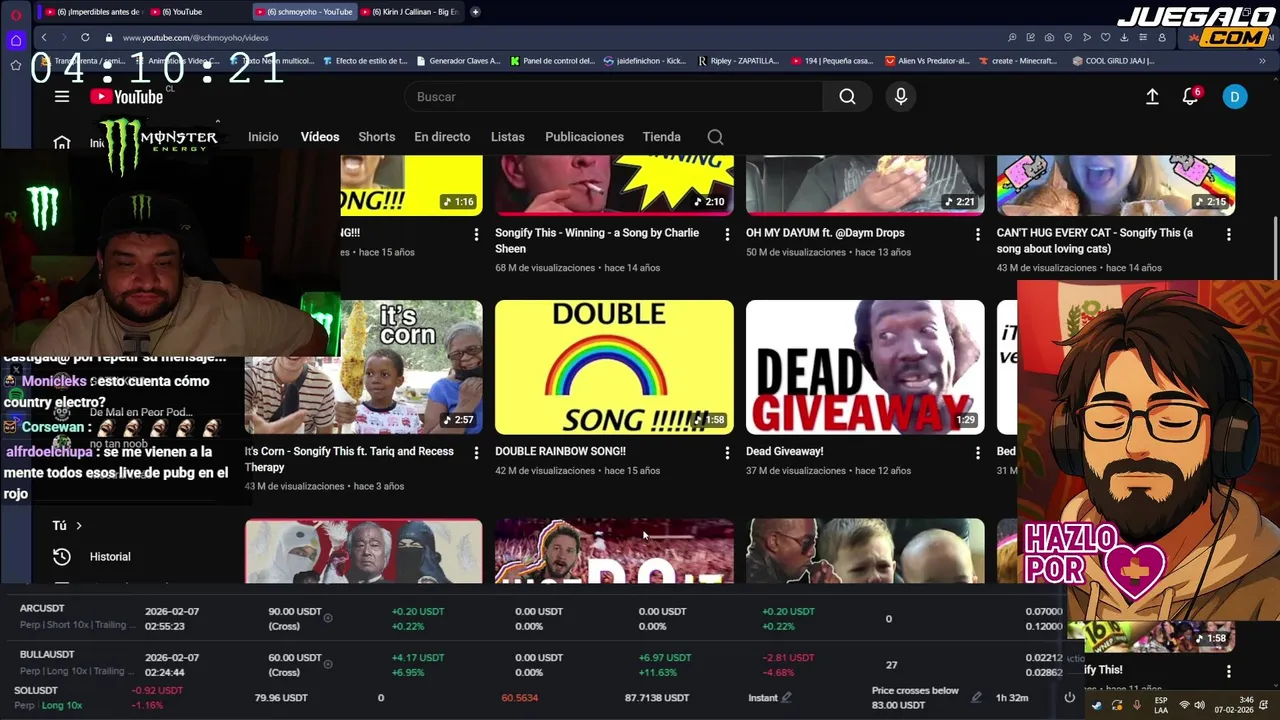Open the Publicaciones channel tab
This screenshot has width=1280, height=720.
584,137
